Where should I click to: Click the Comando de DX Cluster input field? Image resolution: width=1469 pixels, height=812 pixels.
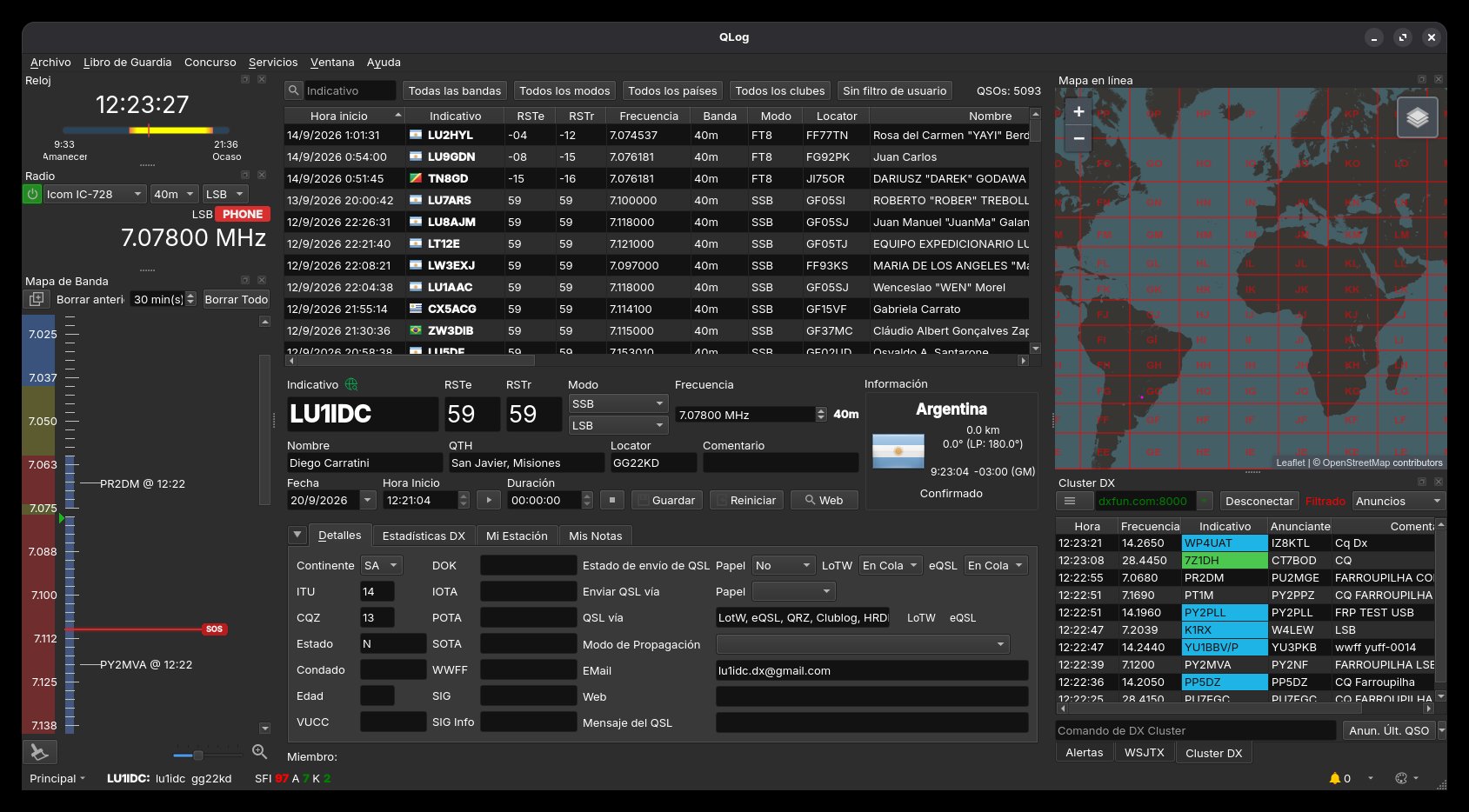tap(1196, 730)
